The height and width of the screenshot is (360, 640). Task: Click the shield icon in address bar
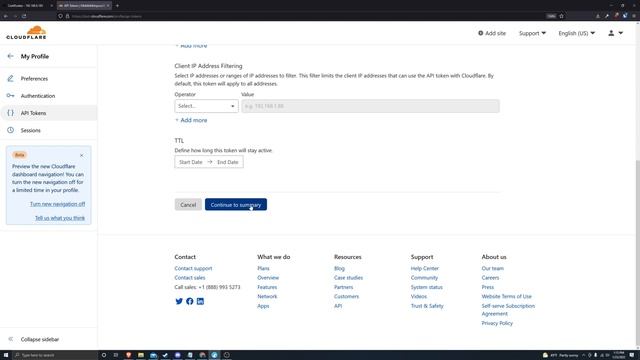(60, 16)
